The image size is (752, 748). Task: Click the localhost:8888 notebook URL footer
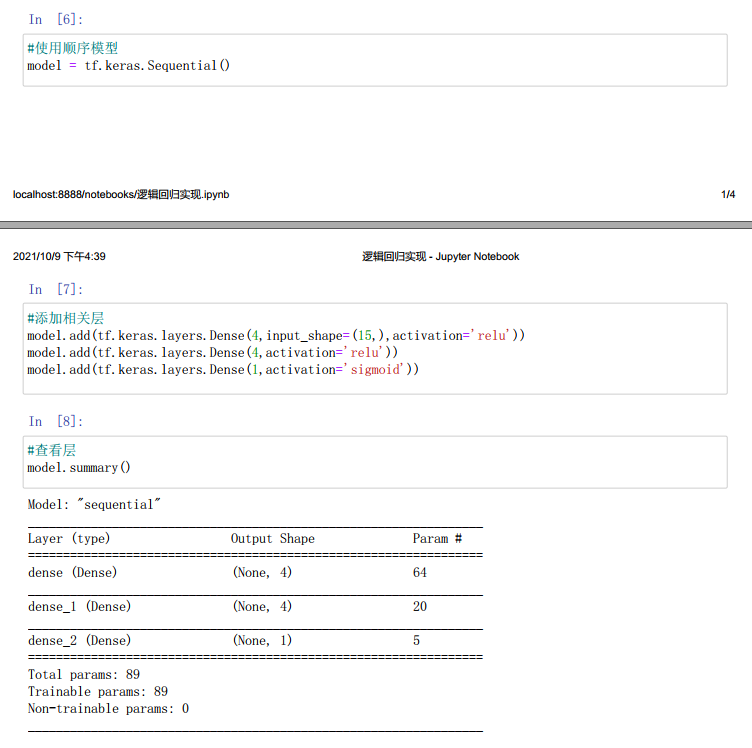coord(121,195)
